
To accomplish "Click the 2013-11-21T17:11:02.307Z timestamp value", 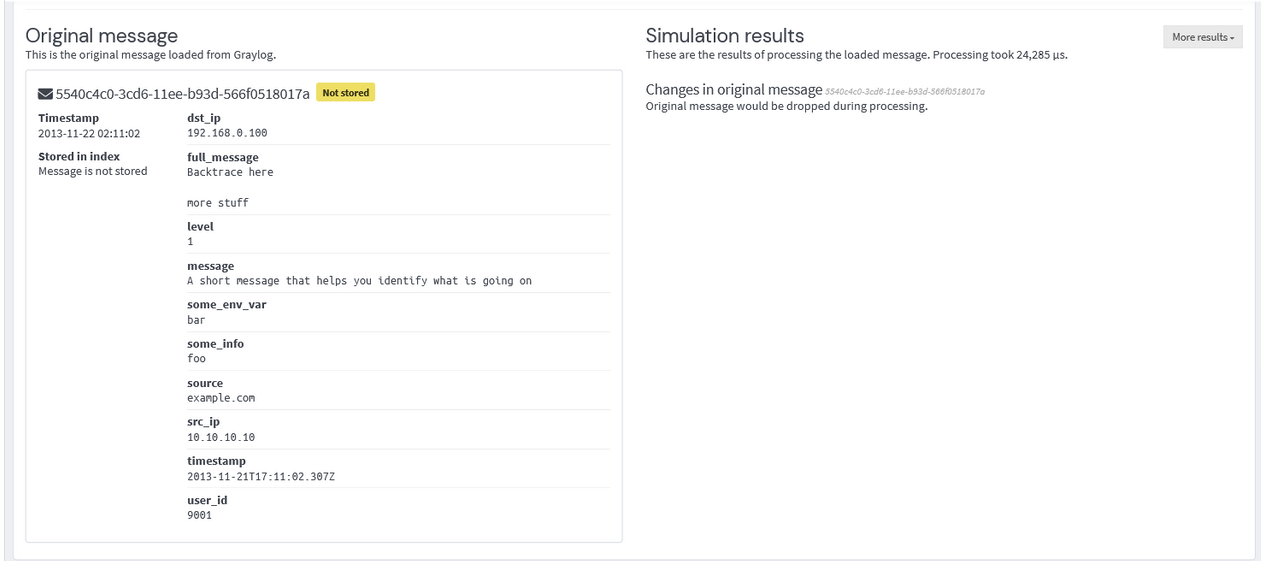I will tap(261, 476).
